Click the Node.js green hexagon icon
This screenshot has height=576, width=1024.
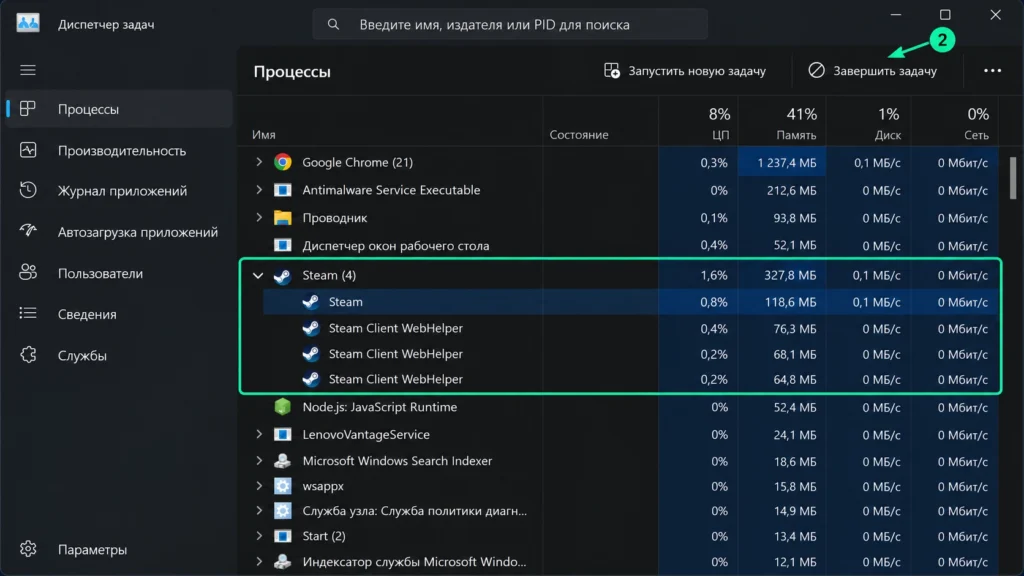[x=283, y=406]
